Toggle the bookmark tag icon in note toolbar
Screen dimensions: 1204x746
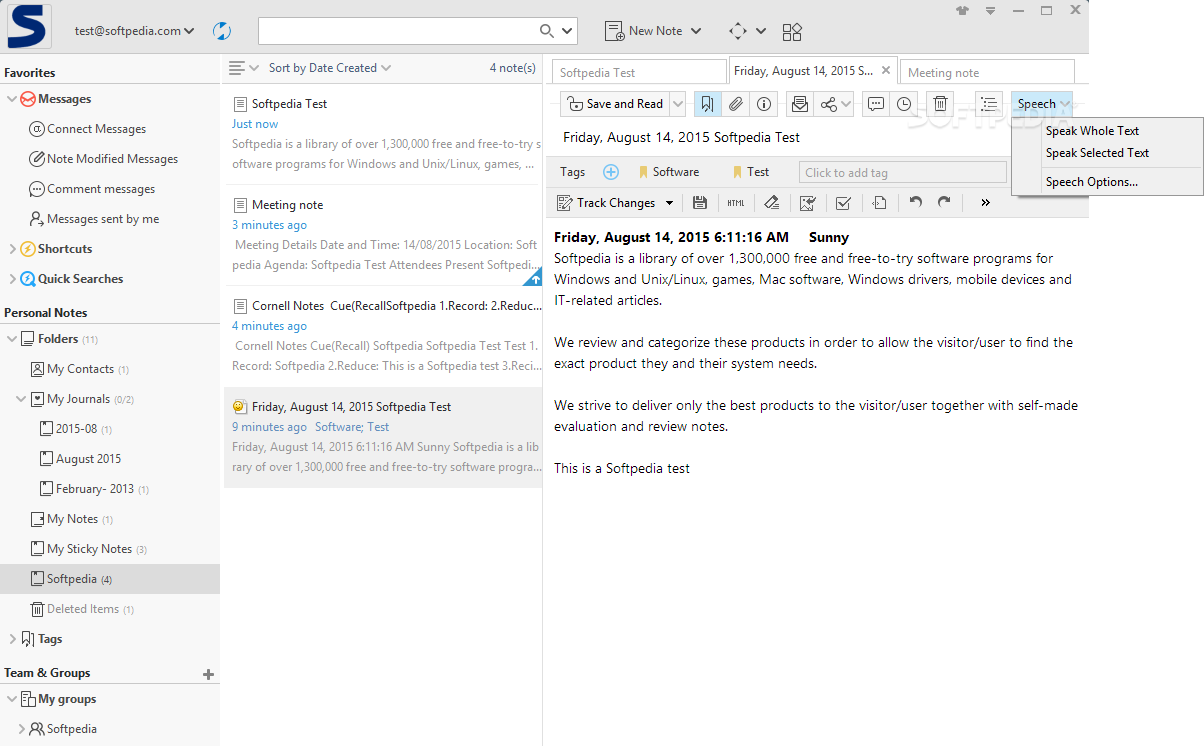tap(707, 104)
